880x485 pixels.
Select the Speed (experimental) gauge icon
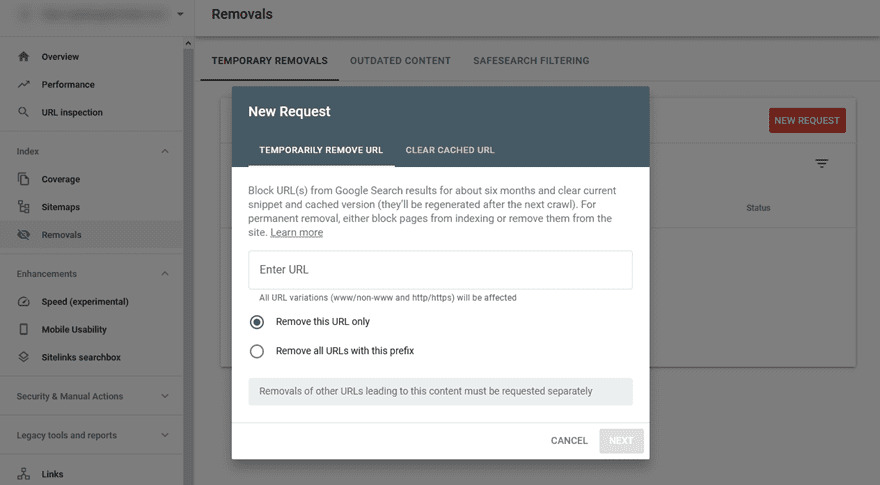pyautogui.click(x=24, y=301)
